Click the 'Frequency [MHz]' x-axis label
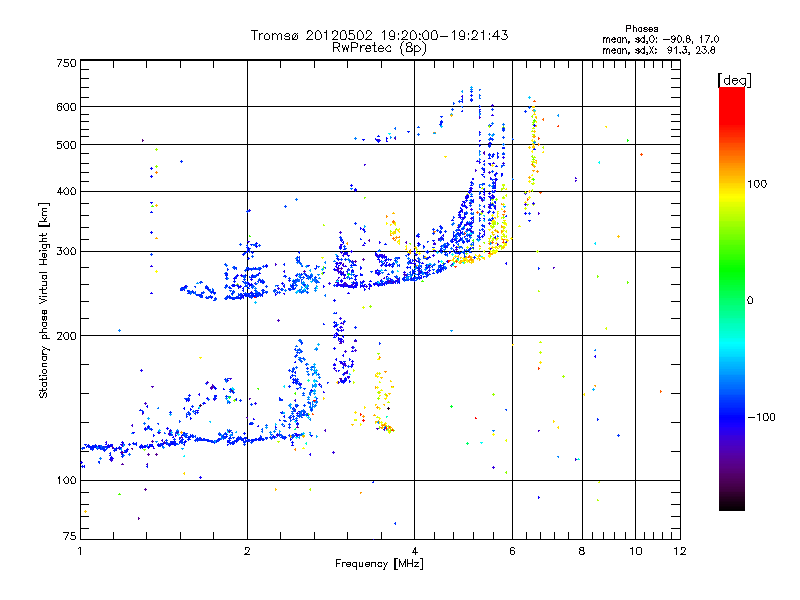The image size is (800, 600). 379,564
